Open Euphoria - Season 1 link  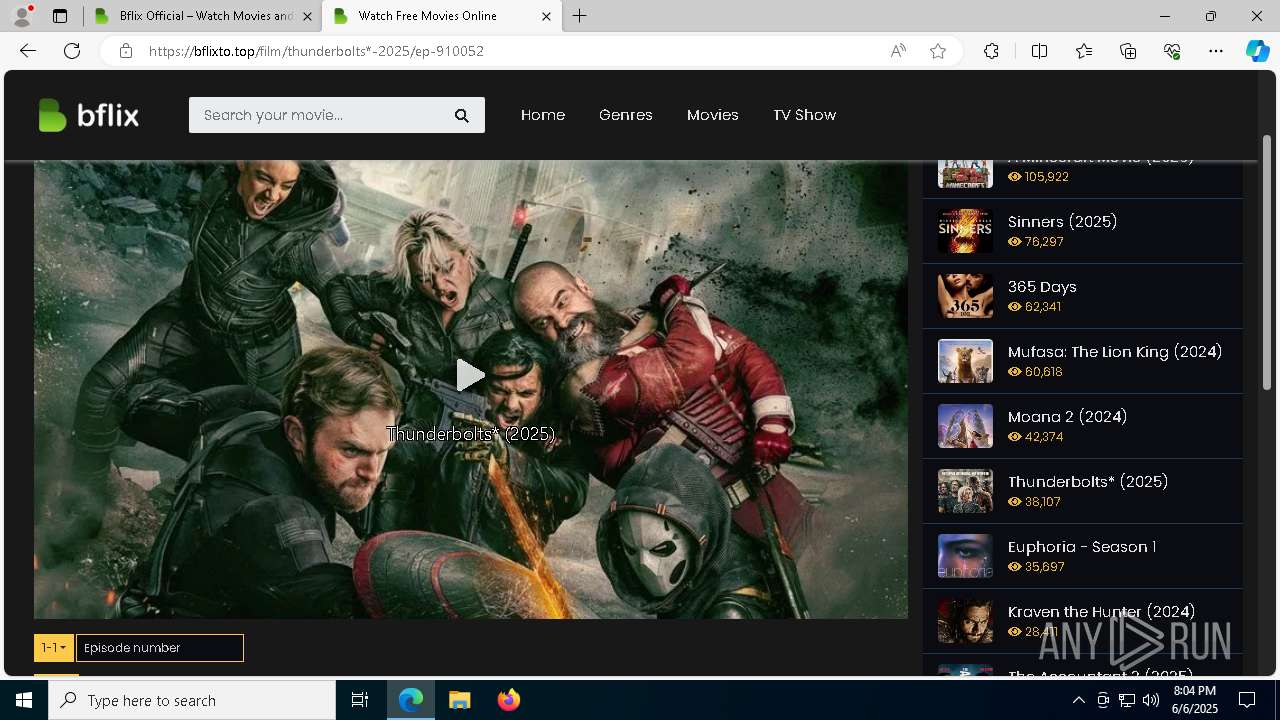[x=1082, y=547]
